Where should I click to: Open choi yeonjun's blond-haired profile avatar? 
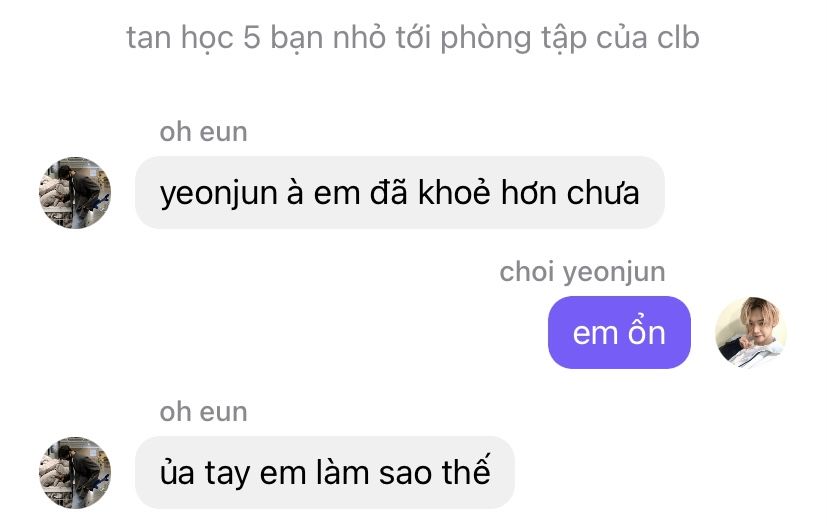(x=751, y=332)
